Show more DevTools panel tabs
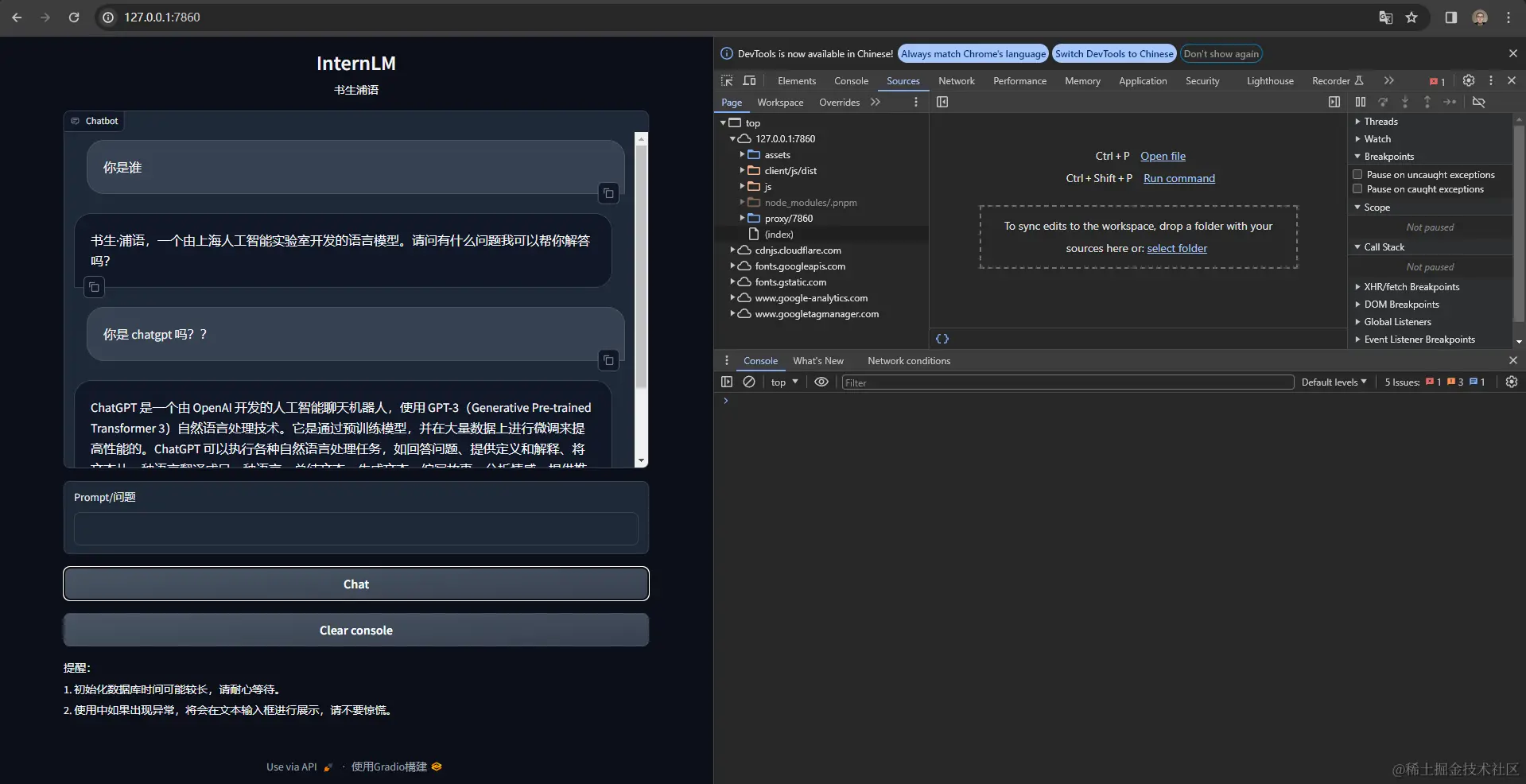 (x=1388, y=80)
